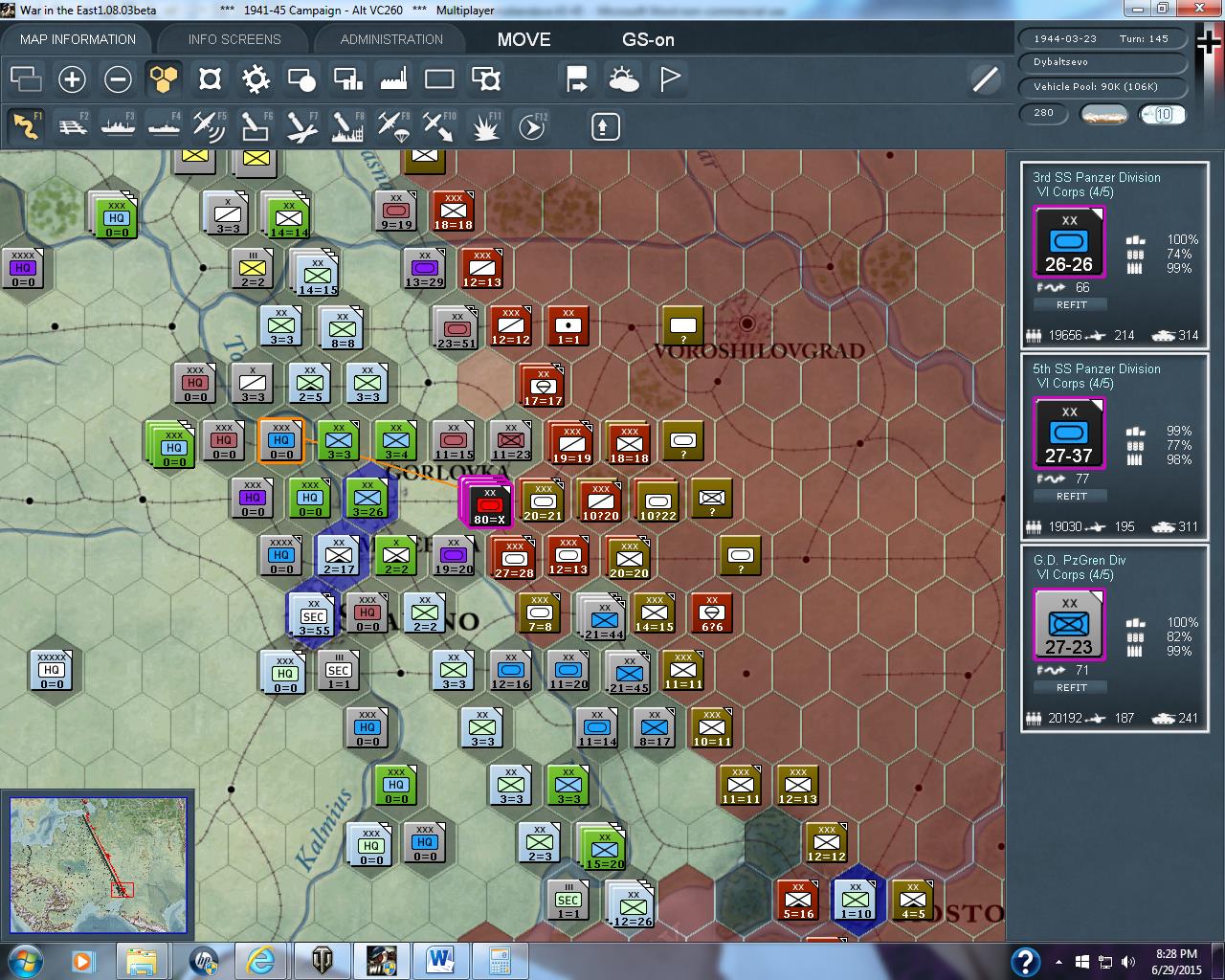This screenshot has height=980, width=1225.
Task: Click the 280 admin points value
Action: coord(1044,113)
